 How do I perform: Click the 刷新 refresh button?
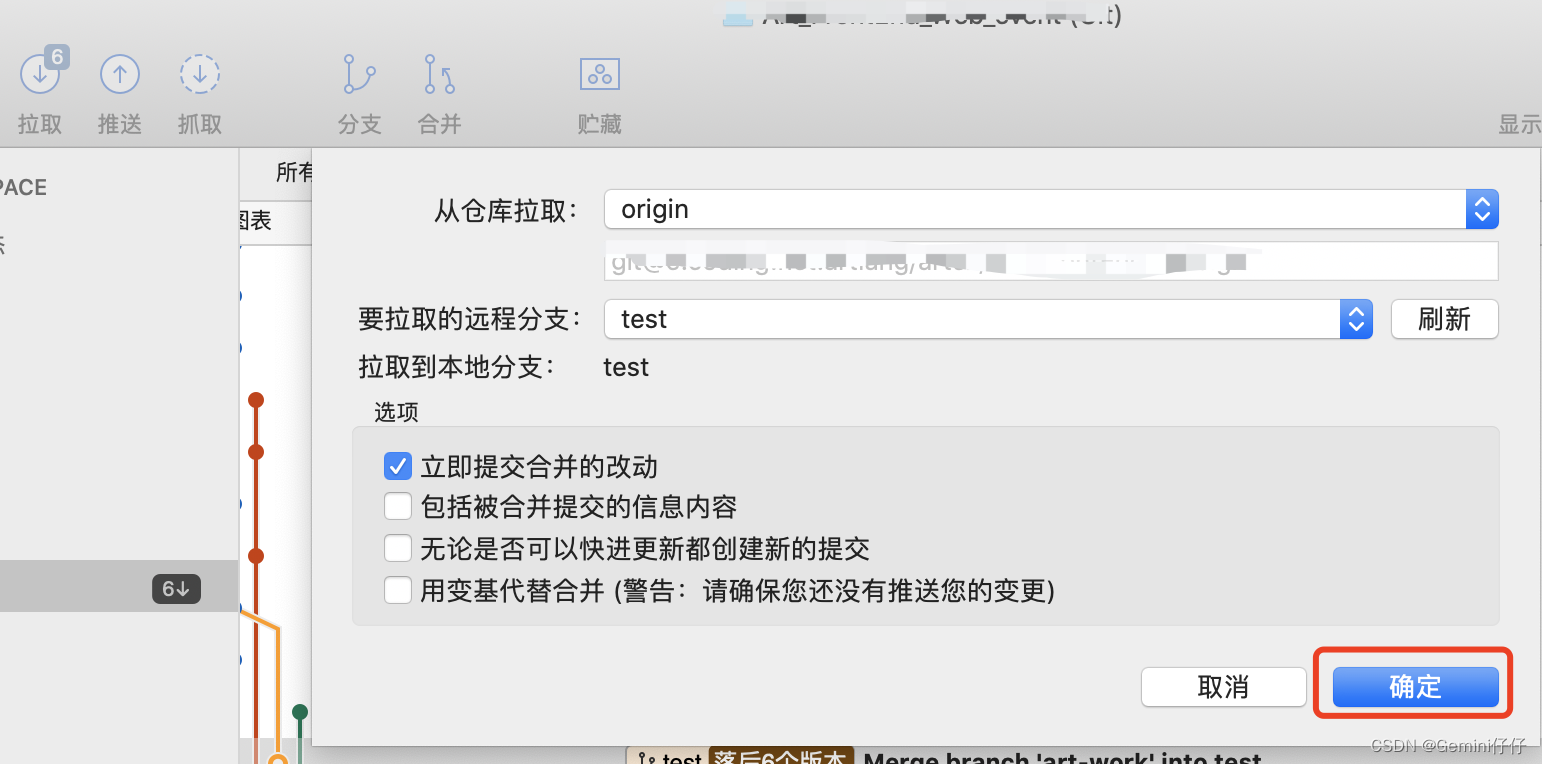[x=1444, y=319]
